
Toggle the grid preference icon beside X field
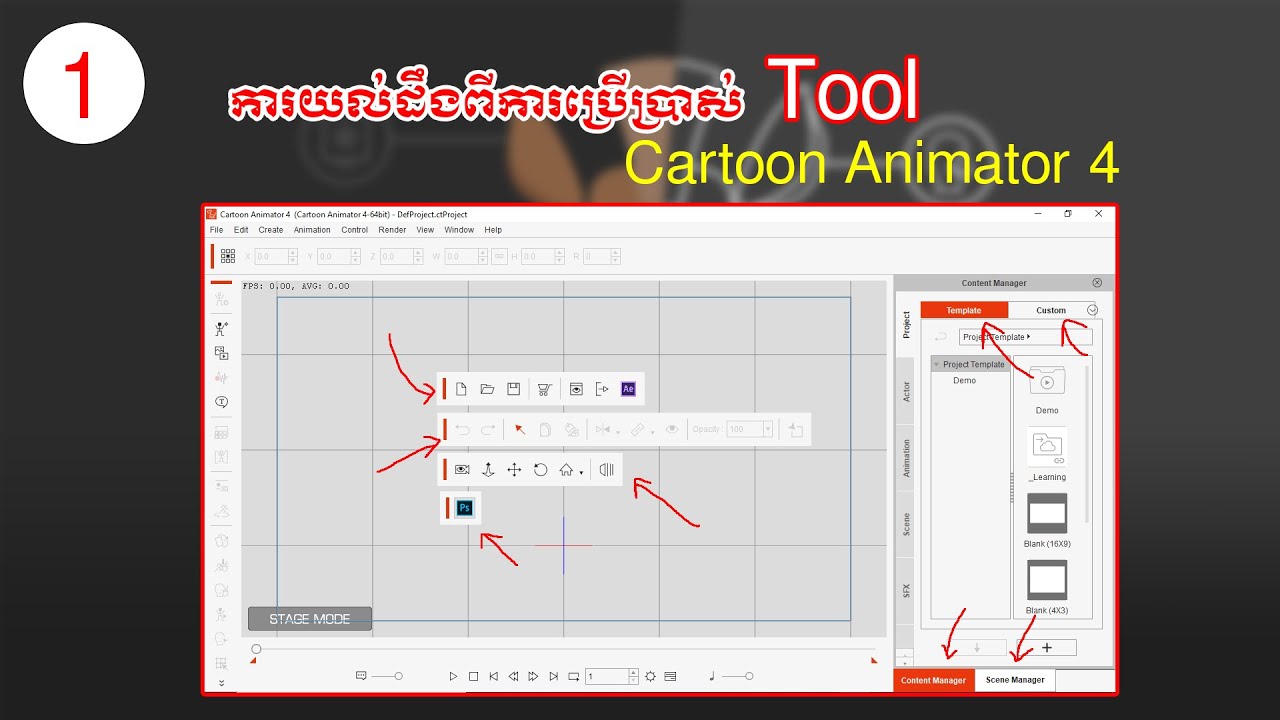tap(228, 256)
